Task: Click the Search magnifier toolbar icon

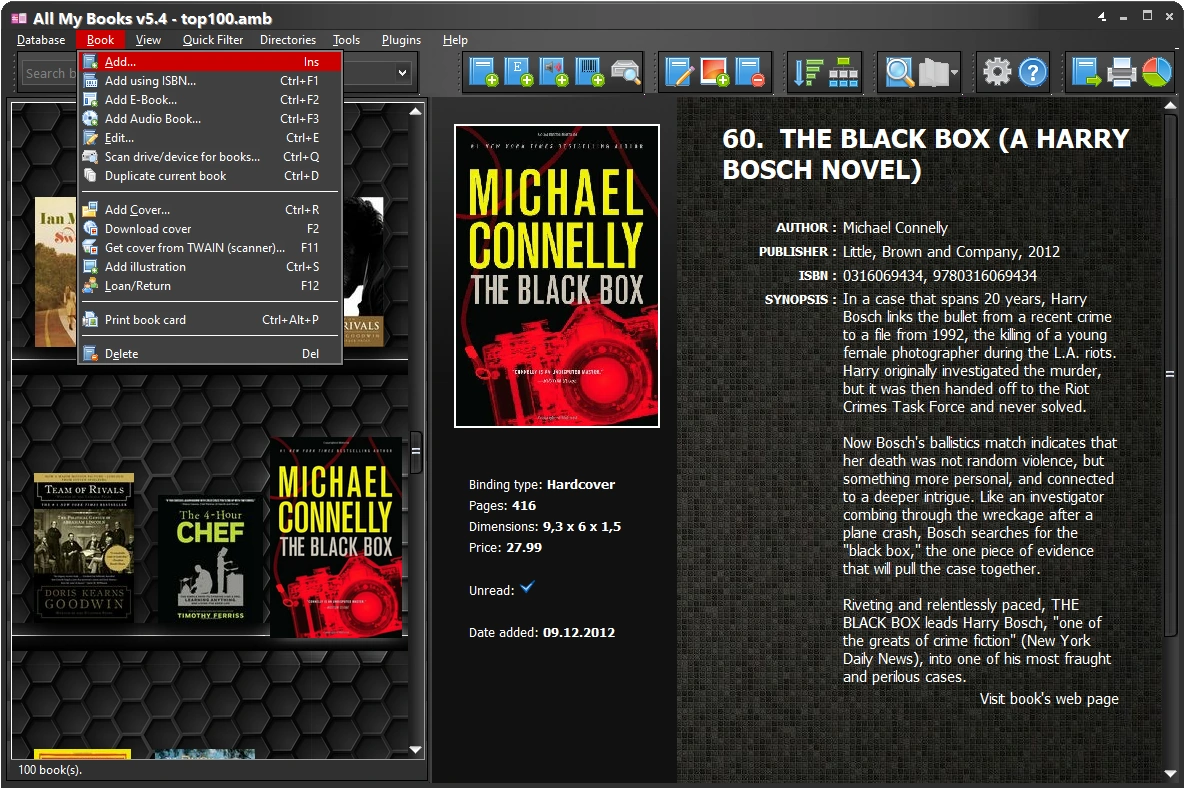Action: point(899,72)
